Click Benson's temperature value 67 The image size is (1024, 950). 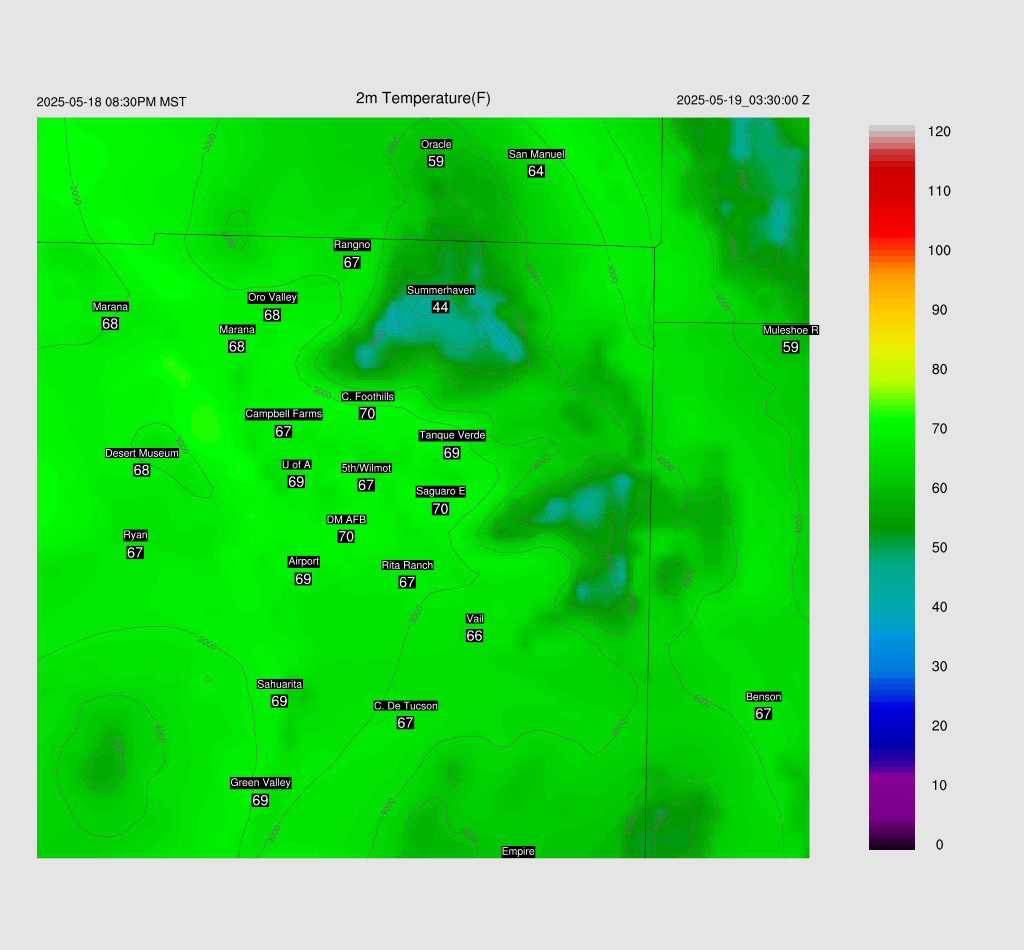pyautogui.click(x=763, y=714)
